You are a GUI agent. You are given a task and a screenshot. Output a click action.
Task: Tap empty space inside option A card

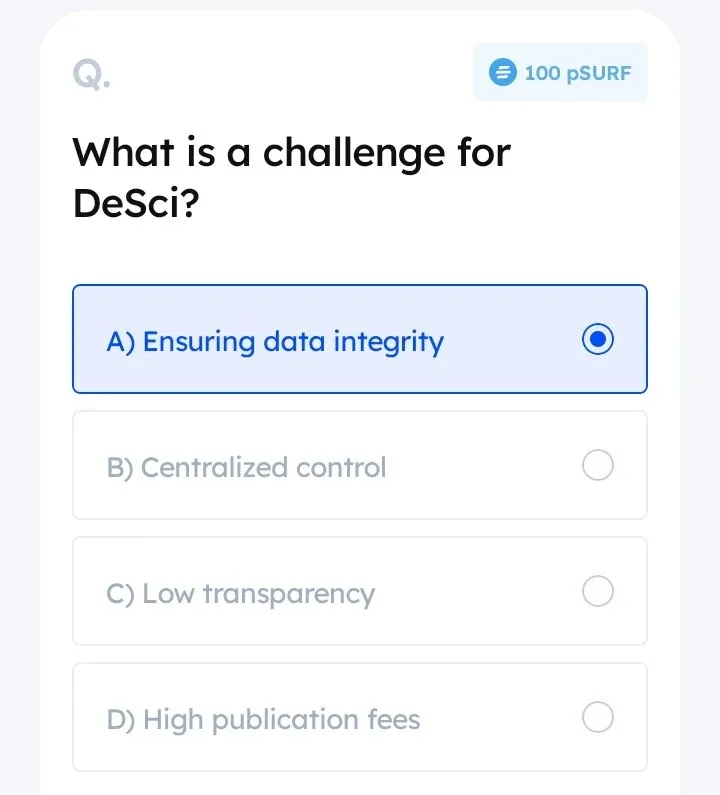pos(510,340)
